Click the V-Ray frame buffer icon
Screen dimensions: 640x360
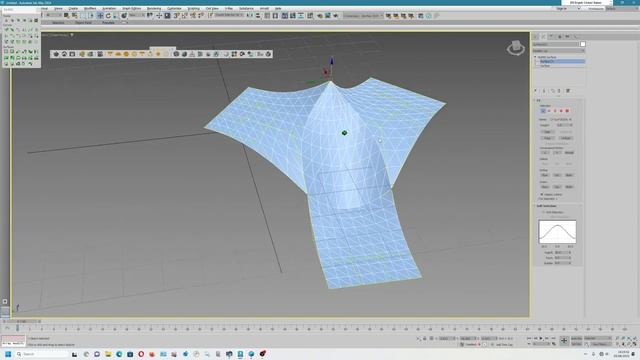(72, 54)
